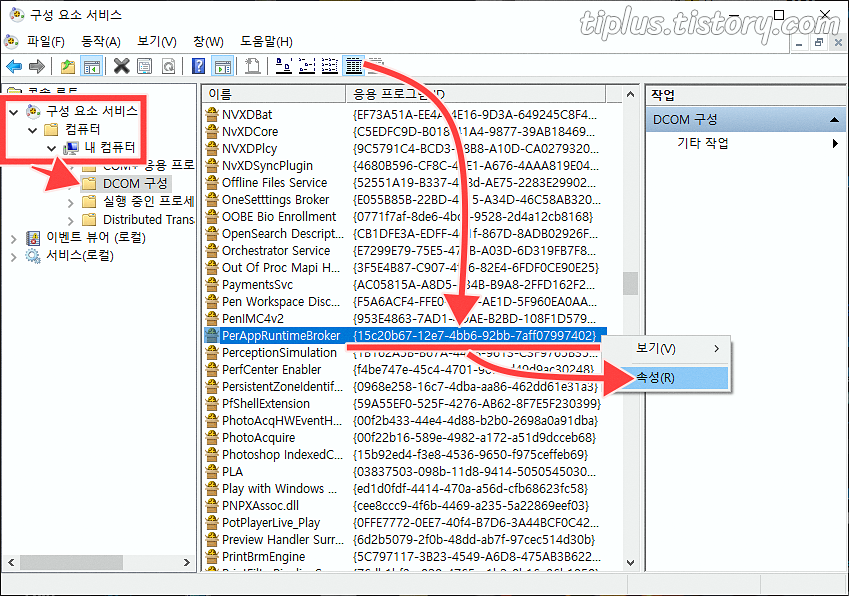
Task: Collapse the DCOM 구성 action section
Action: pos(834,120)
